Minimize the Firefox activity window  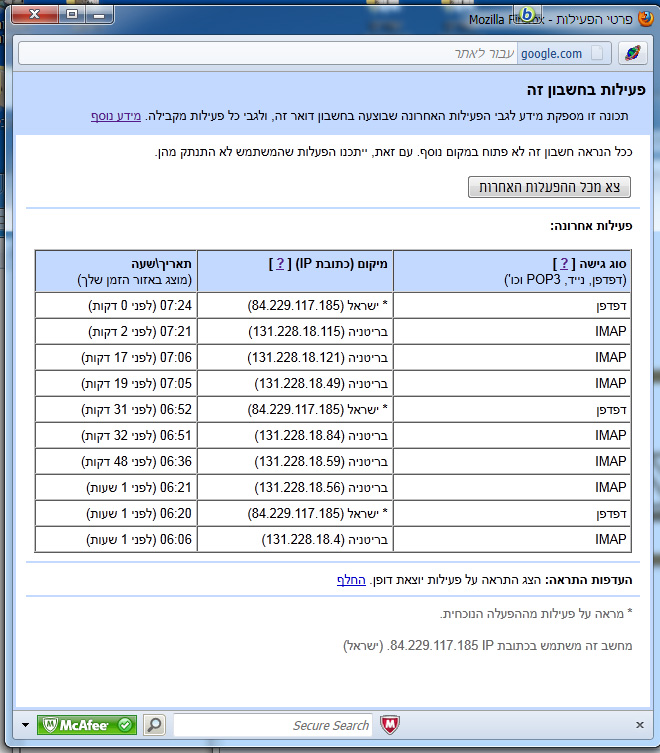[x=99, y=15]
